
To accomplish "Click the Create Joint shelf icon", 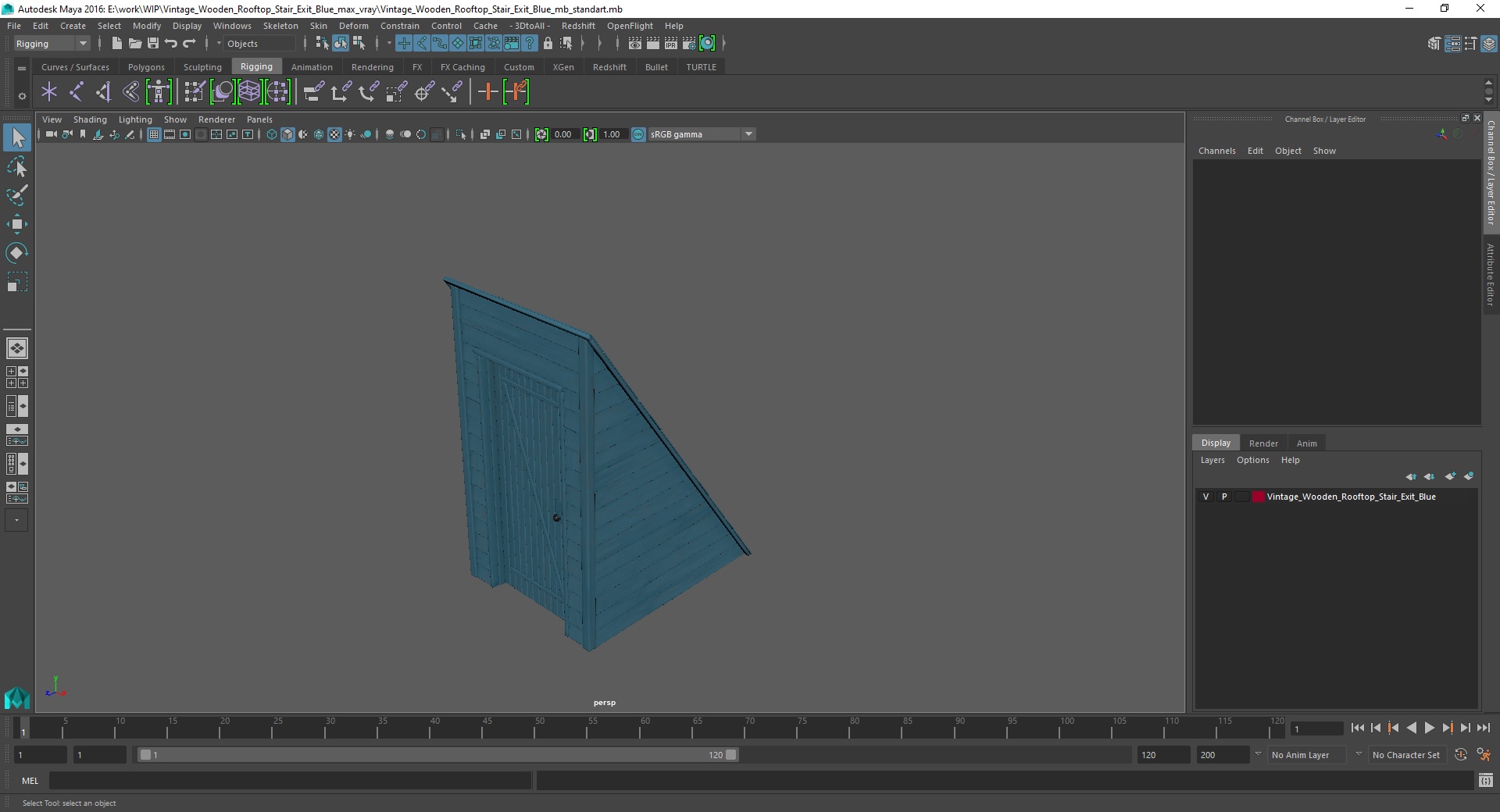I will (x=77, y=92).
